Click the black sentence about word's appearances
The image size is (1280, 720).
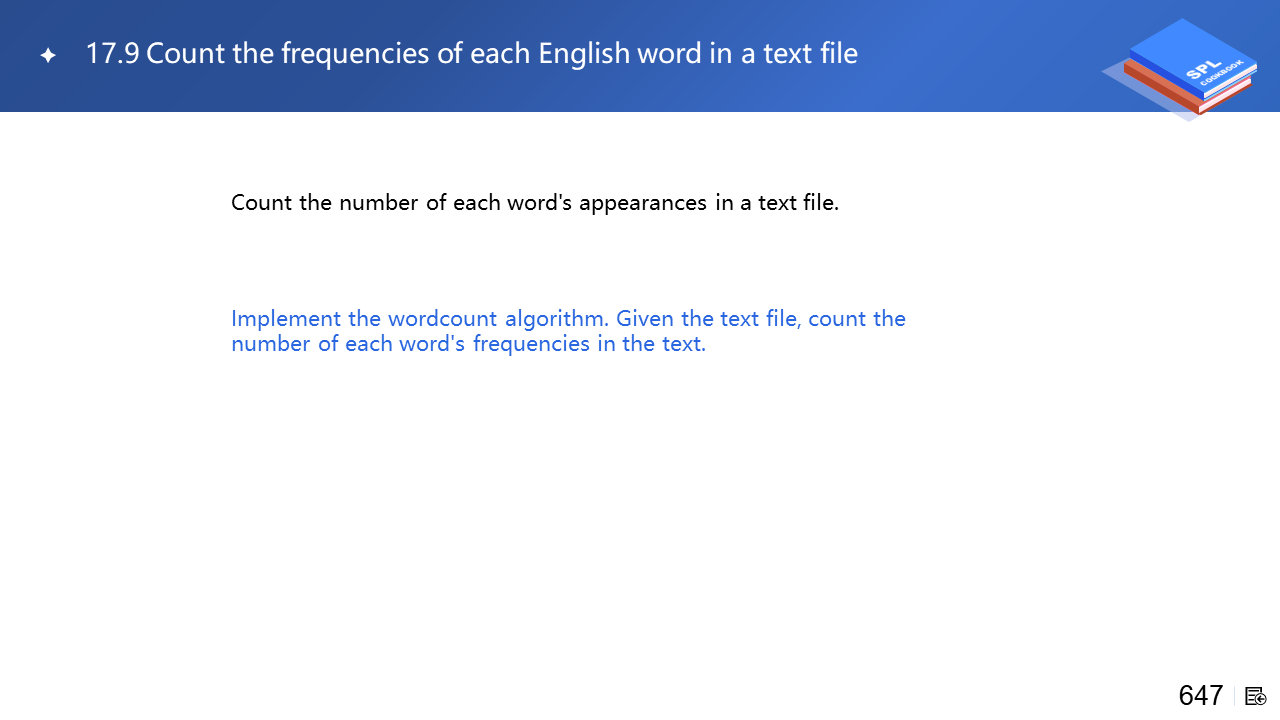tap(534, 202)
